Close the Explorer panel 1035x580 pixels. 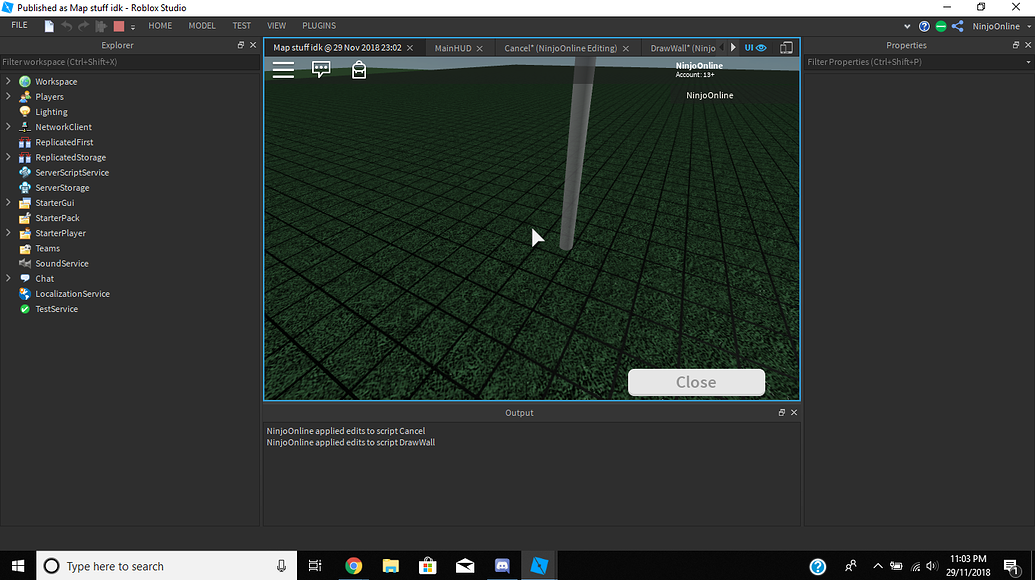(x=253, y=45)
